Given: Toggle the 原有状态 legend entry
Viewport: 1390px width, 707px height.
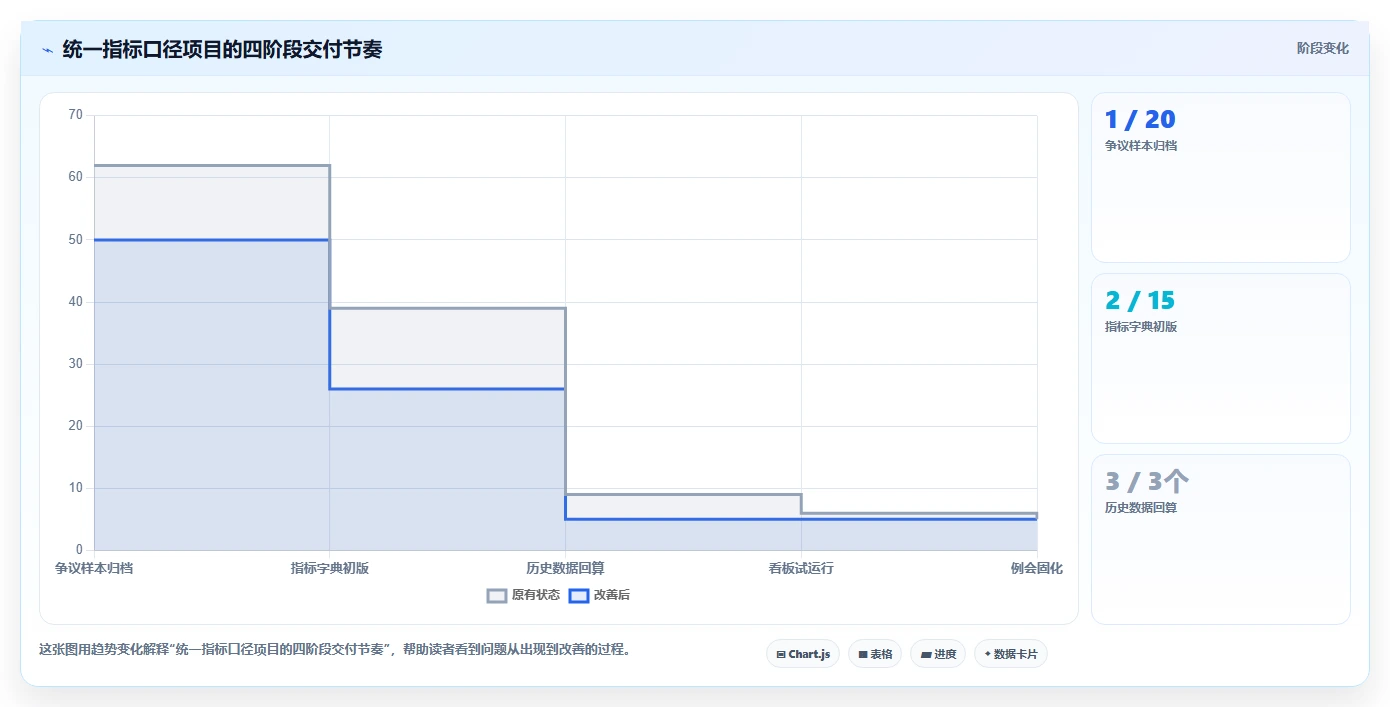Looking at the screenshot, I should coord(523,595).
